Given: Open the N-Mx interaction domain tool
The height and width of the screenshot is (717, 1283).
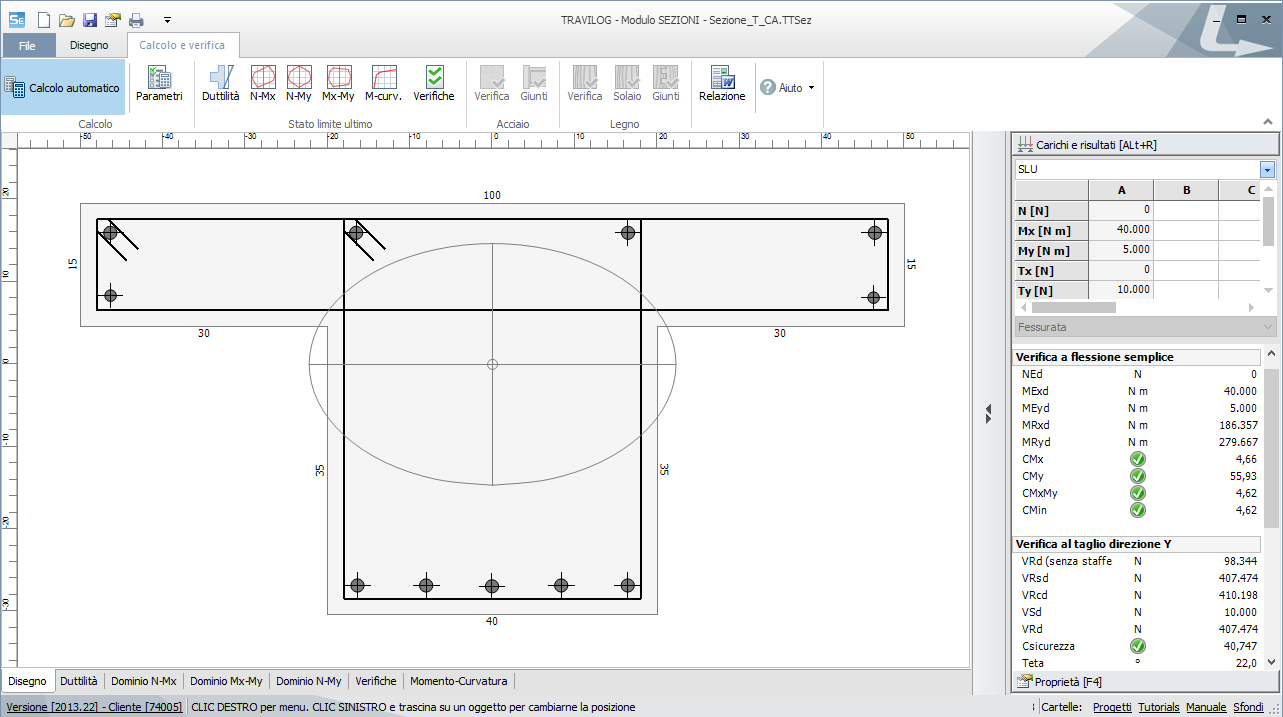Looking at the screenshot, I should pos(263,84).
